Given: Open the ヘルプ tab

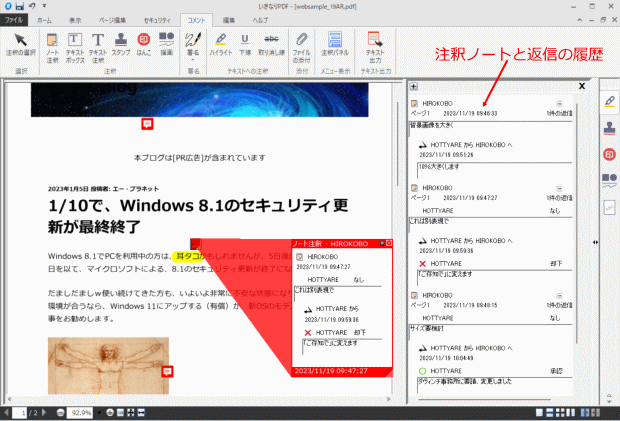Looking at the screenshot, I should click(260, 20).
